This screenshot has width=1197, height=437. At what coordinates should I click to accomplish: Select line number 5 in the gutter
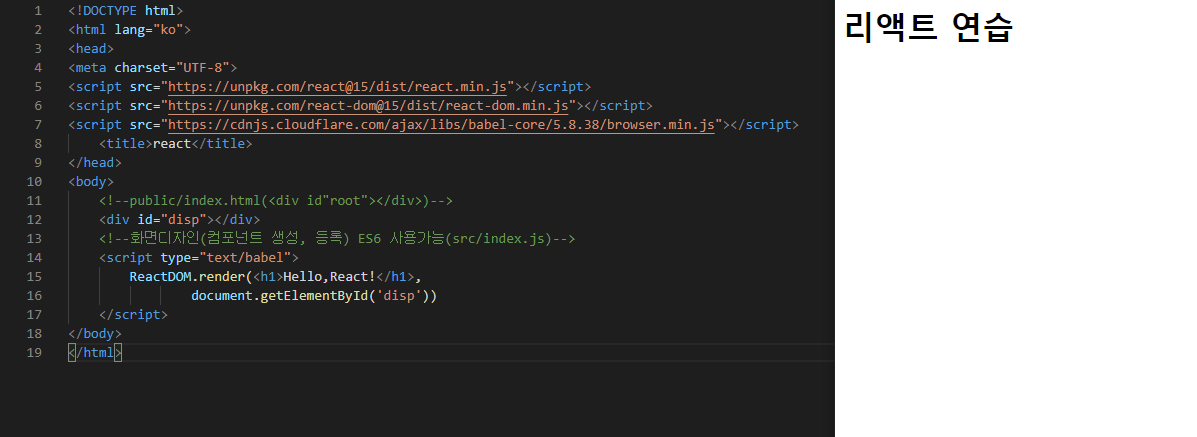tap(38, 86)
